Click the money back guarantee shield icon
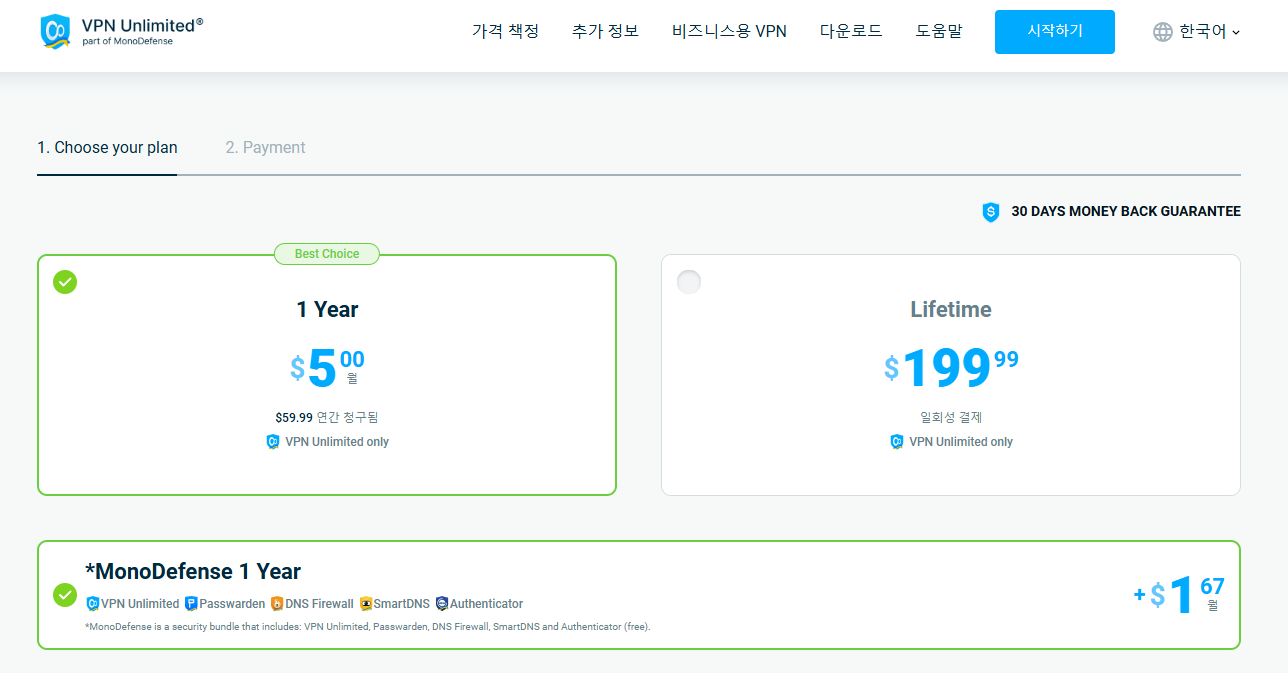Image resolution: width=1288 pixels, height=673 pixels. [x=991, y=212]
